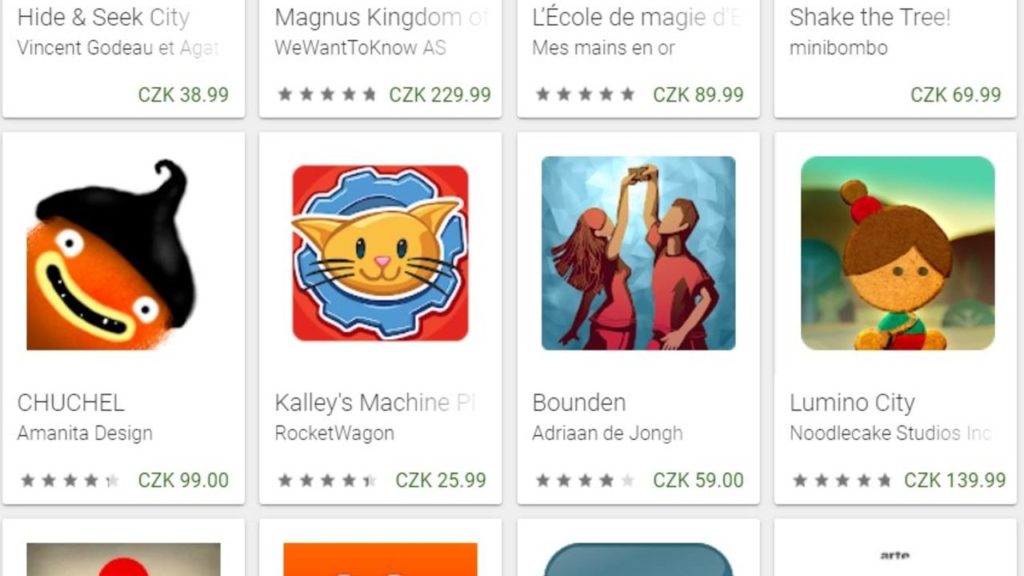Open the red circle app thumbnail at bottom
Screen dimensions: 1024x576
[x=123, y=560]
